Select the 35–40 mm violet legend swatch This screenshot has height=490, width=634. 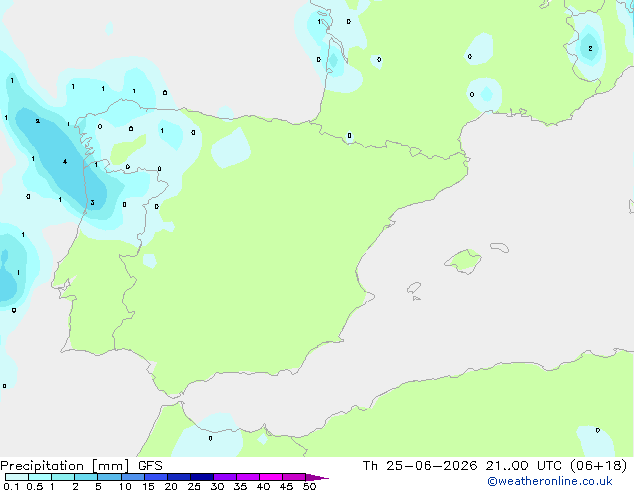pyautogui.click(x=248, y=477)
